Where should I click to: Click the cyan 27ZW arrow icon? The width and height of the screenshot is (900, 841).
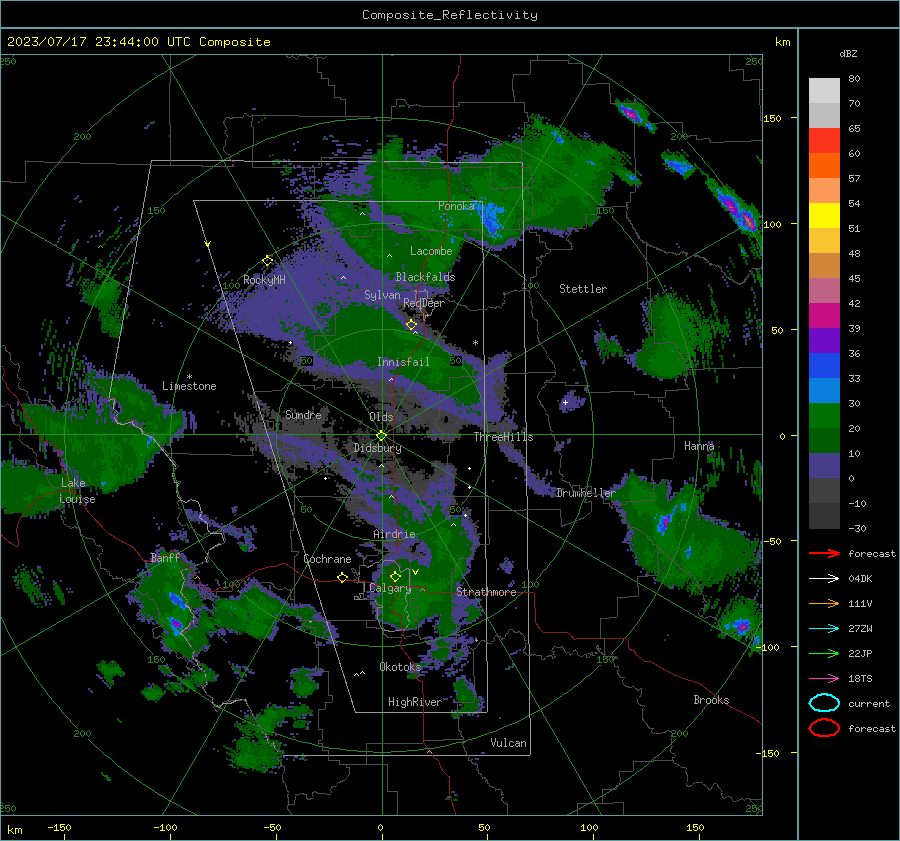(x=824, y=629)
